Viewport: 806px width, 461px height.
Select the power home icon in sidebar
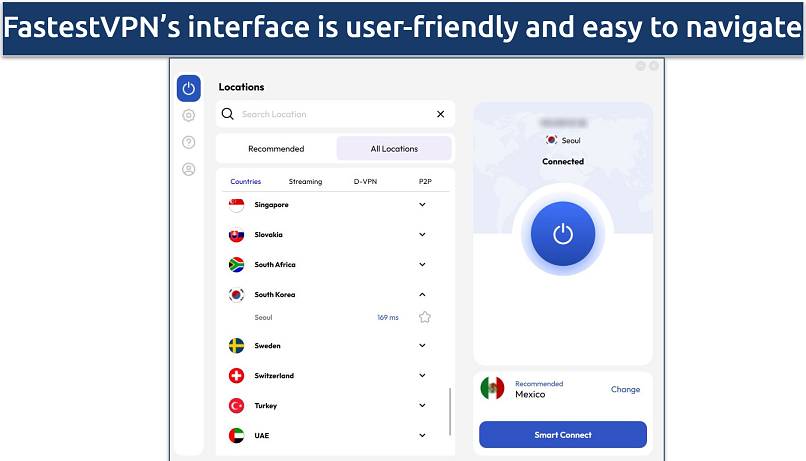tap(188, 88)
